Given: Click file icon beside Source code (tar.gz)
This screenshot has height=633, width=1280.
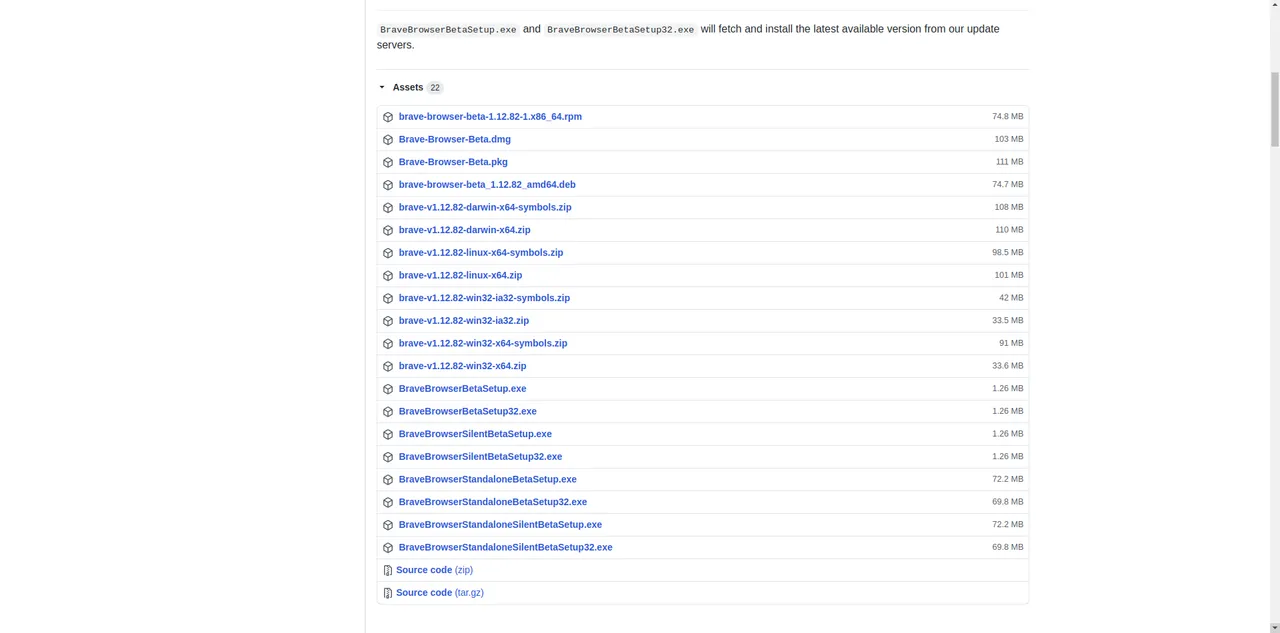Looking at the screenshot, I should [388, 593].
